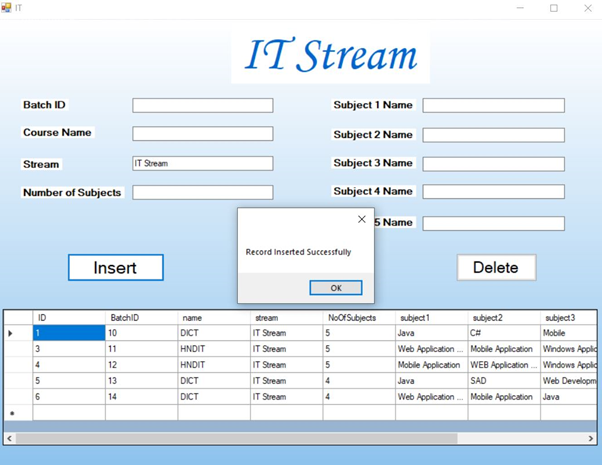
Task: Focus the Course Name input field
Action: click(203, 134)
